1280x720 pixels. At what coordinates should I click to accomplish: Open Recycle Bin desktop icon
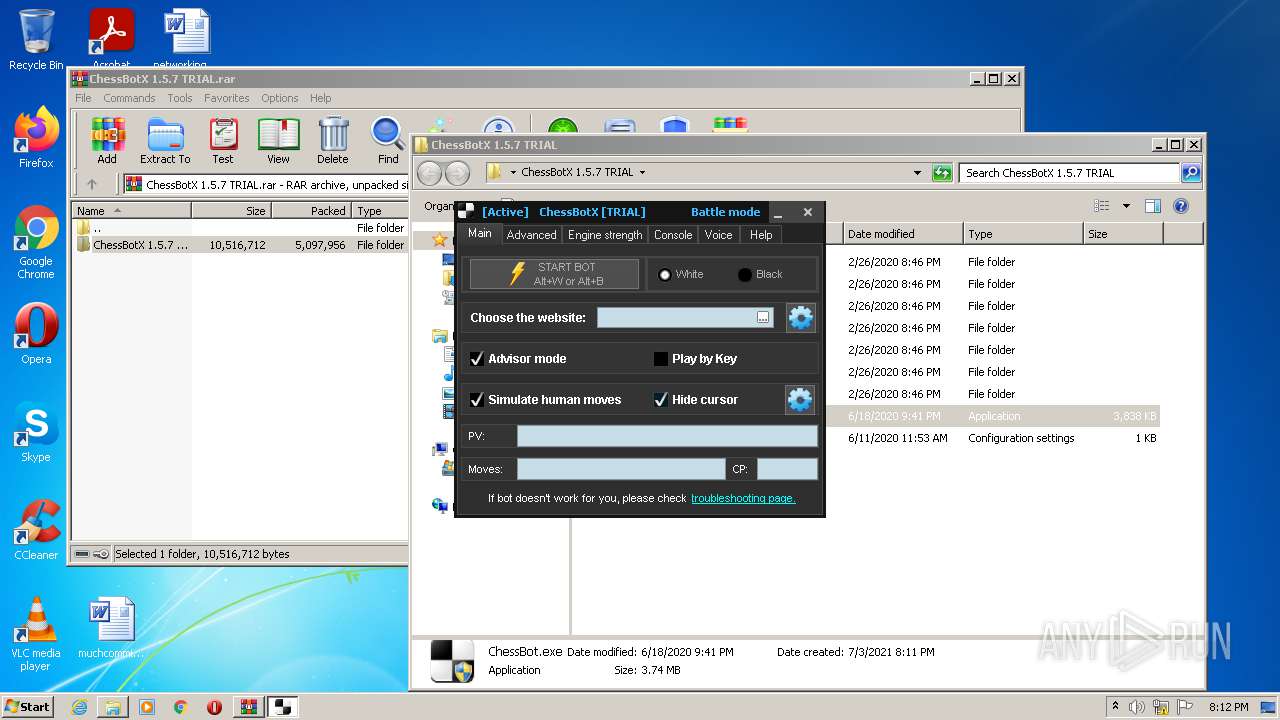click(36, 40)
